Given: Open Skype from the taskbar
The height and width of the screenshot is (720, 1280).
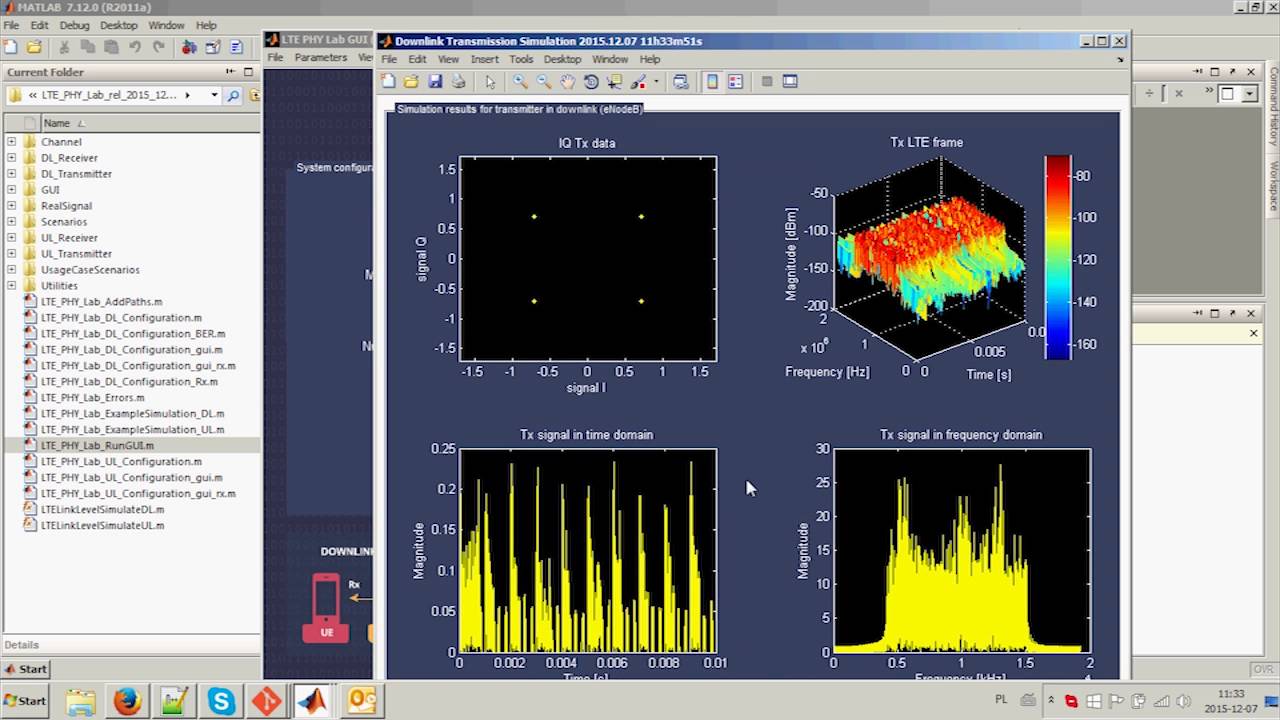Looking at the screenshot, I should tap(220, 701).
